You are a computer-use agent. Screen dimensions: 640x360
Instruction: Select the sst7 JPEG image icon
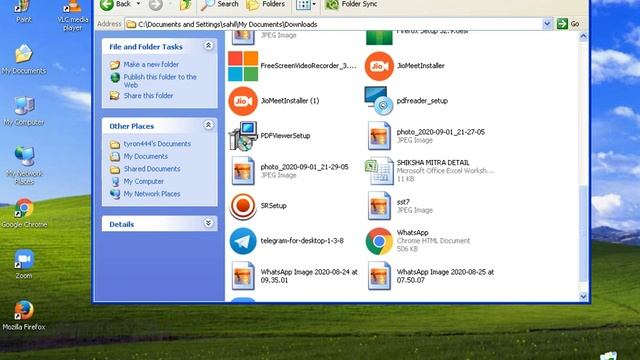pos(379,206)
